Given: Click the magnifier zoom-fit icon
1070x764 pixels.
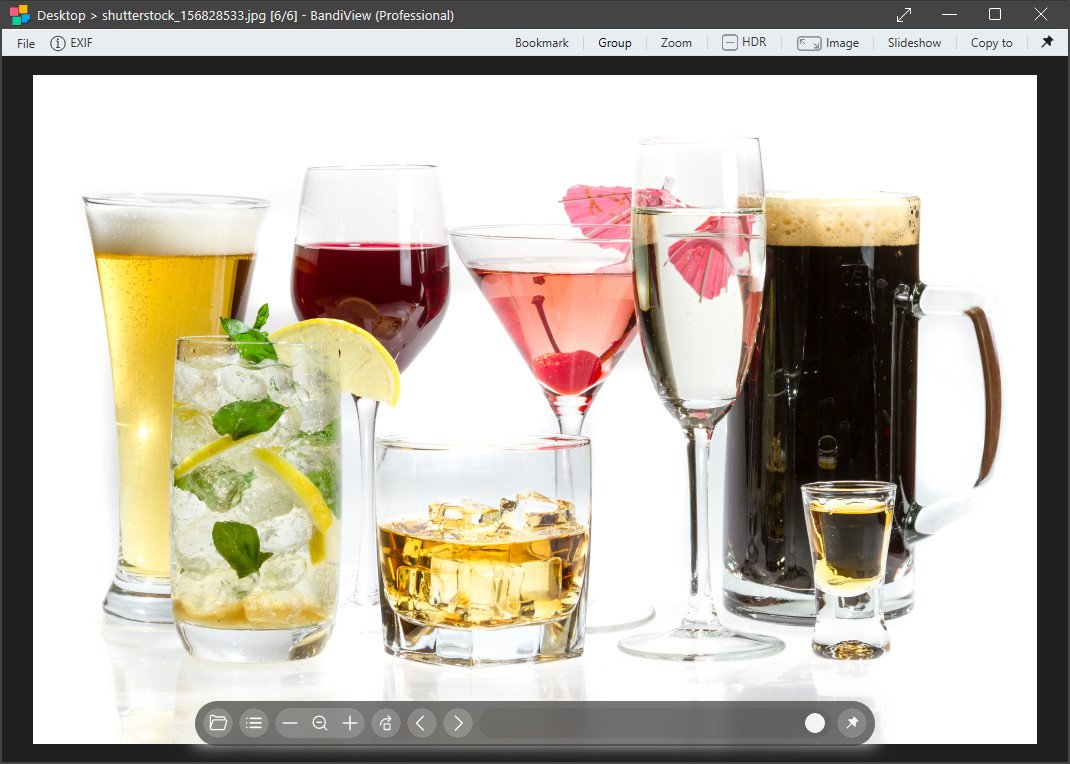Looking at the screenshot, I should click(320, 723).
